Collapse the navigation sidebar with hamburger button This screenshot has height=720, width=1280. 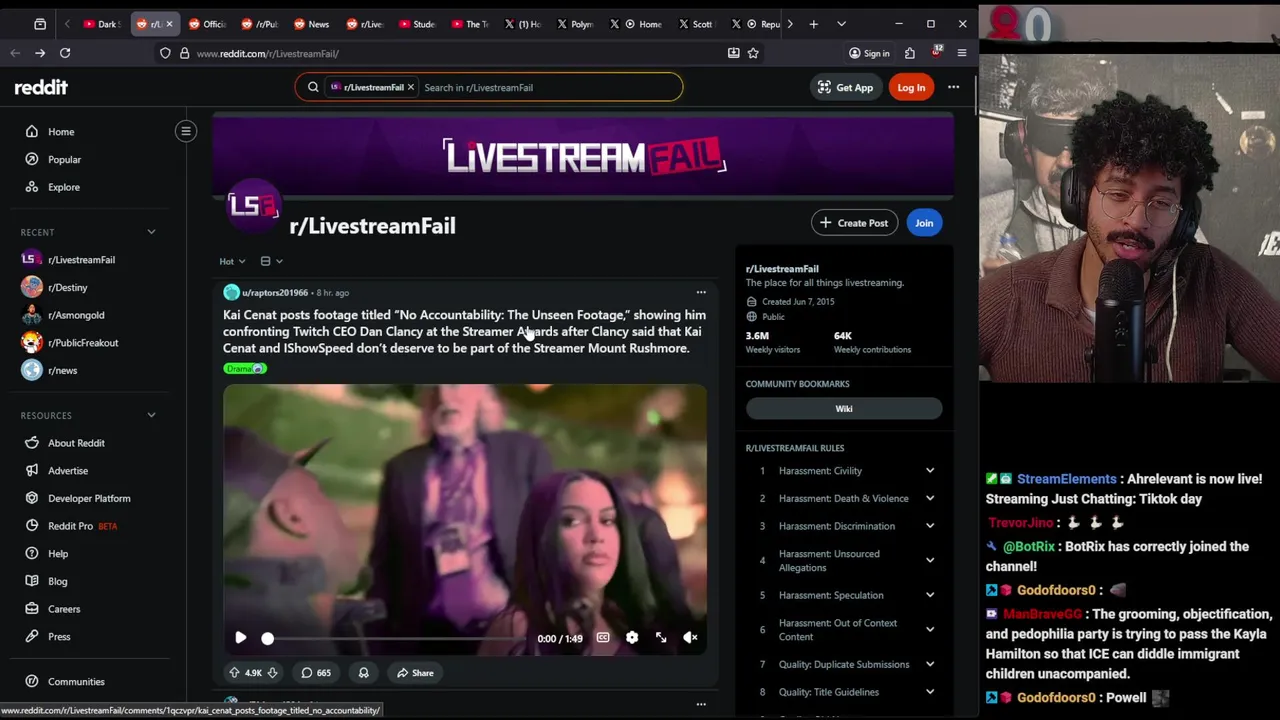pyautogui.click(x=186, y=131)
